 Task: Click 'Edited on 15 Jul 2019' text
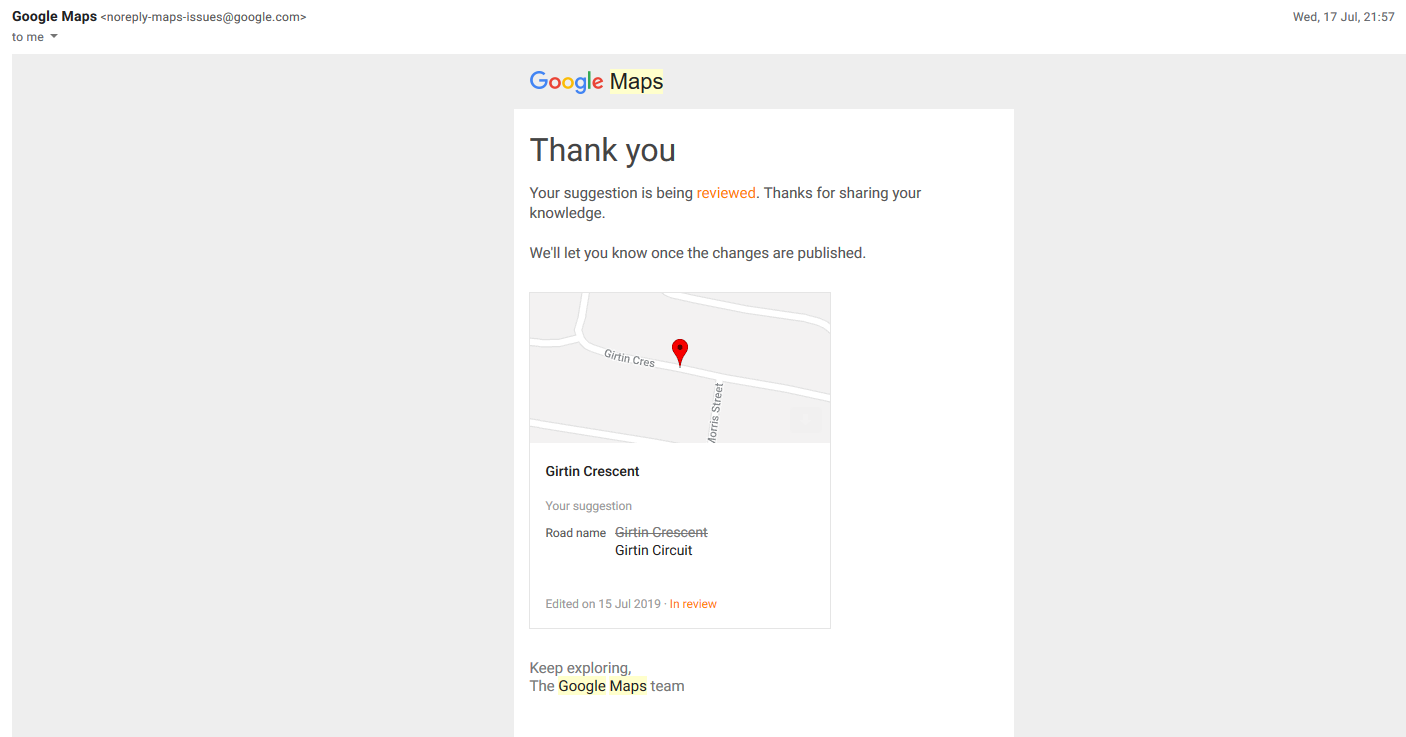tap(603, 604)
